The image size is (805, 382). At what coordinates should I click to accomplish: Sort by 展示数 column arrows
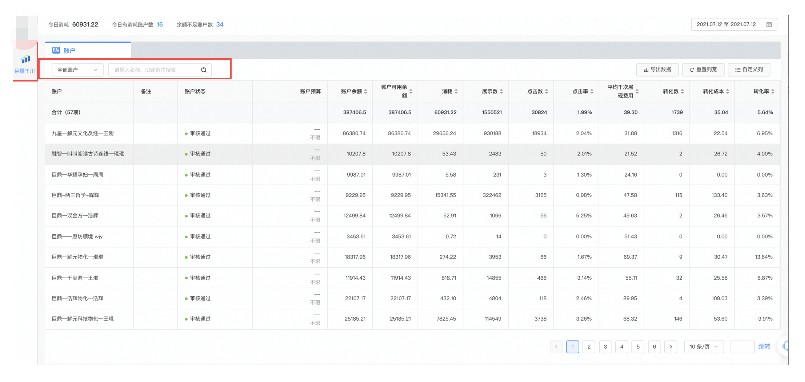point(502,91)
